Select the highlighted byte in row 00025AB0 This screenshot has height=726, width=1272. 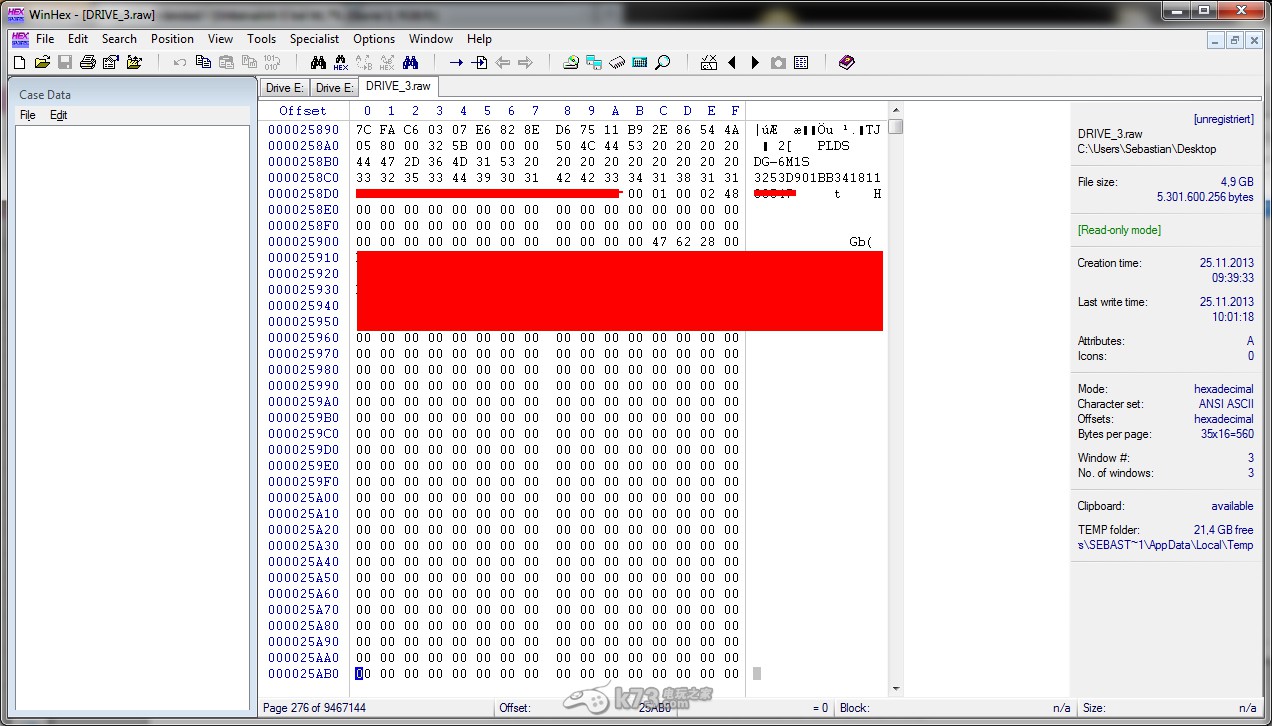click(360, 674)
